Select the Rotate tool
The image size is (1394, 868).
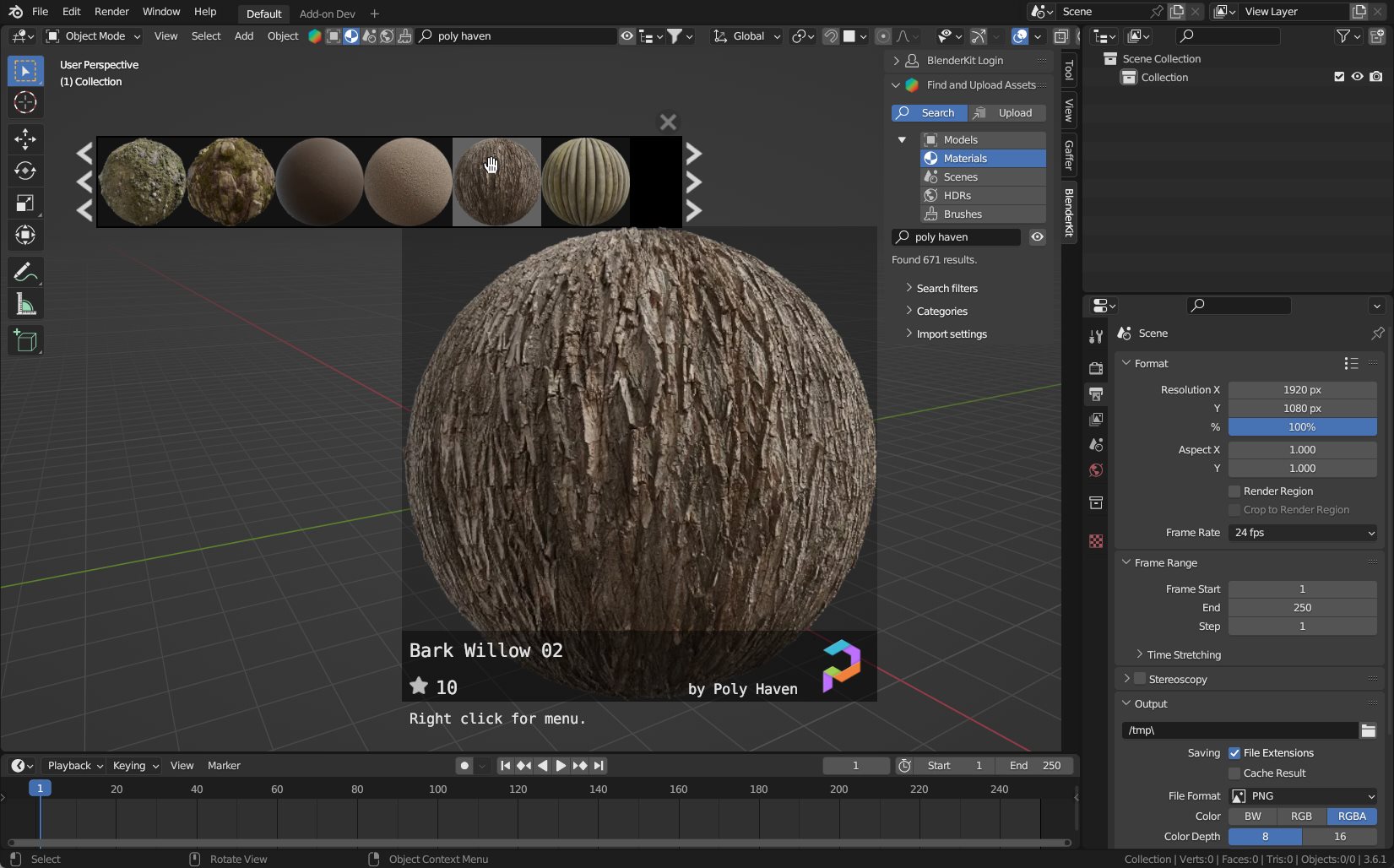[25, 171]
